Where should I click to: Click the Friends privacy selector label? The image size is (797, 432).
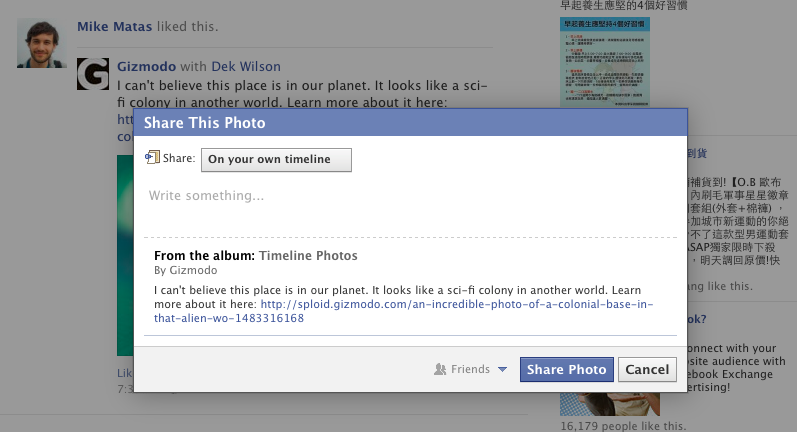(x=470, y=369)
